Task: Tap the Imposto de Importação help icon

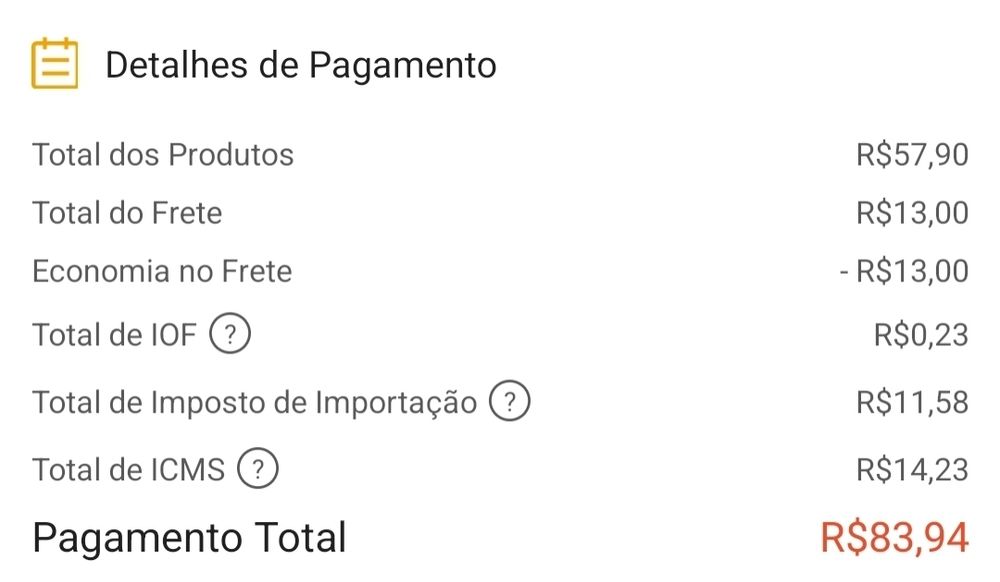Action: 509,402
